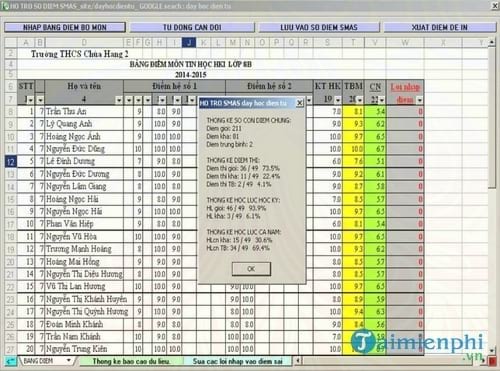Open the Loi nhap diem filter dropdown
This screenshot has width=500, height=371.
419,100
